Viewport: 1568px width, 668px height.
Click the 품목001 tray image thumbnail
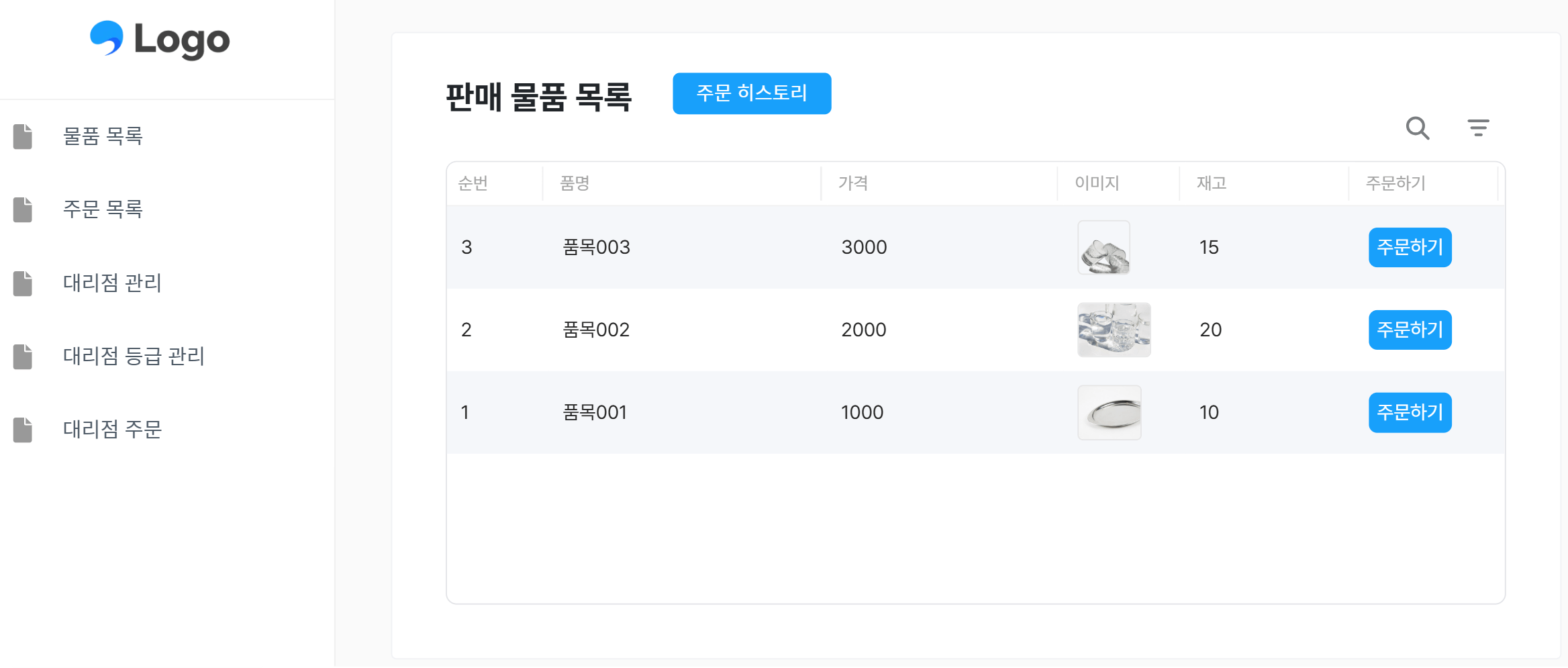click(1109, 412)
